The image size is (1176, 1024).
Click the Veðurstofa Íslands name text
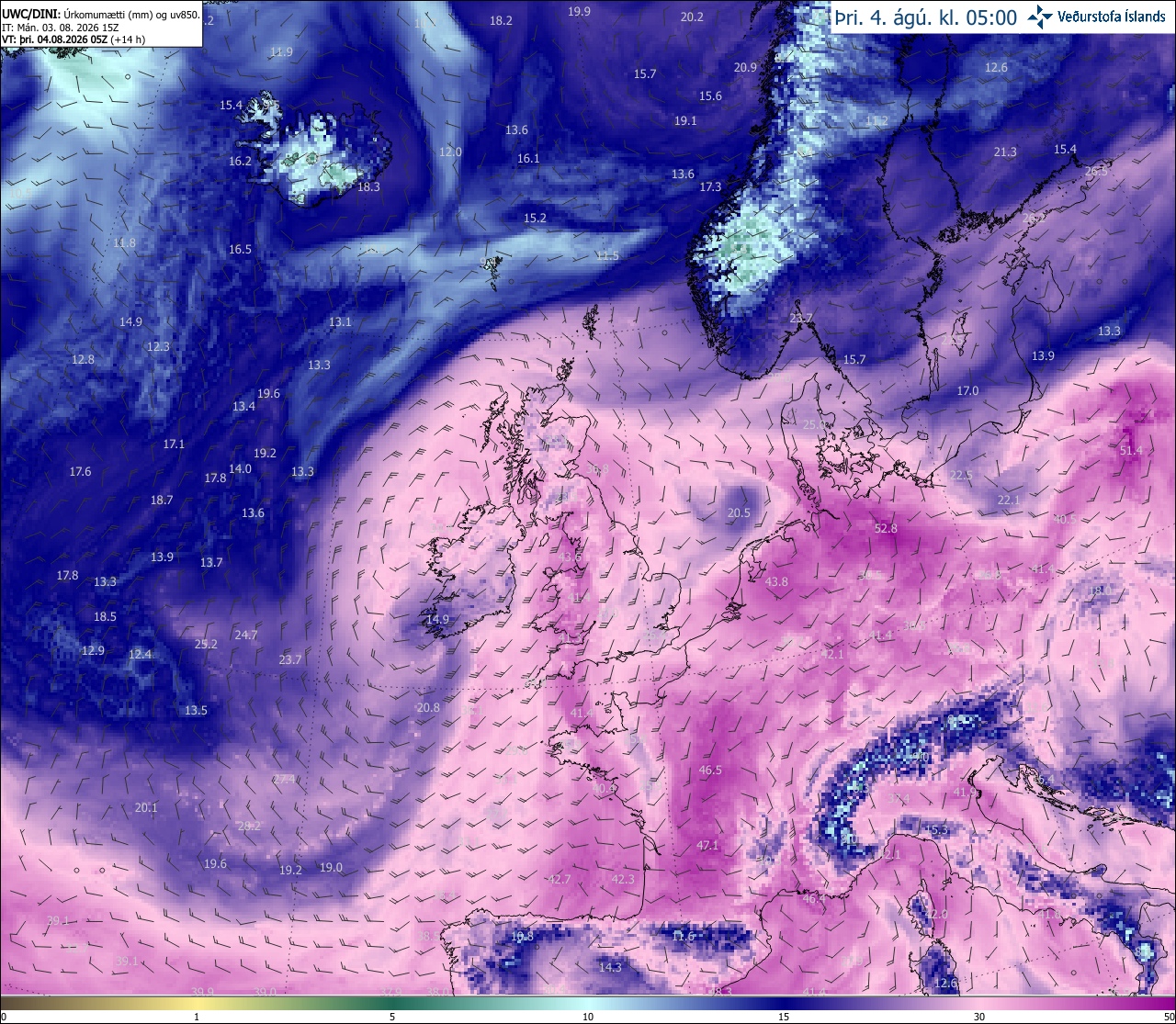coord(1112,17)
